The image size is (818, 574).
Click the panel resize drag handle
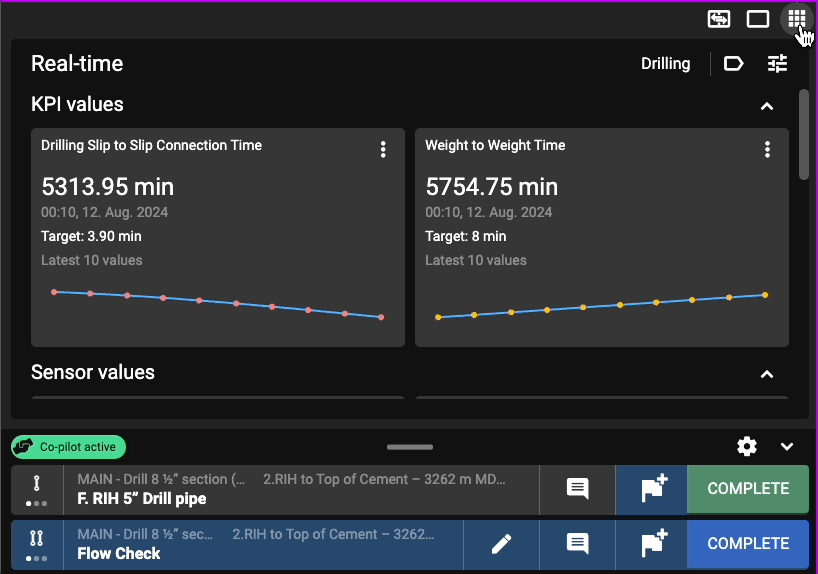pyautogui.click(x=410, y=447)
